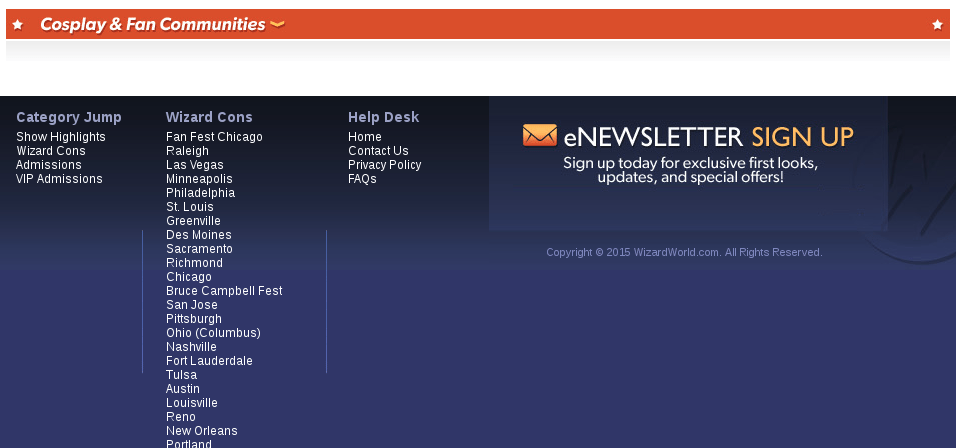Select Philadelphia from Wizard Cons list

coord(200,193)
